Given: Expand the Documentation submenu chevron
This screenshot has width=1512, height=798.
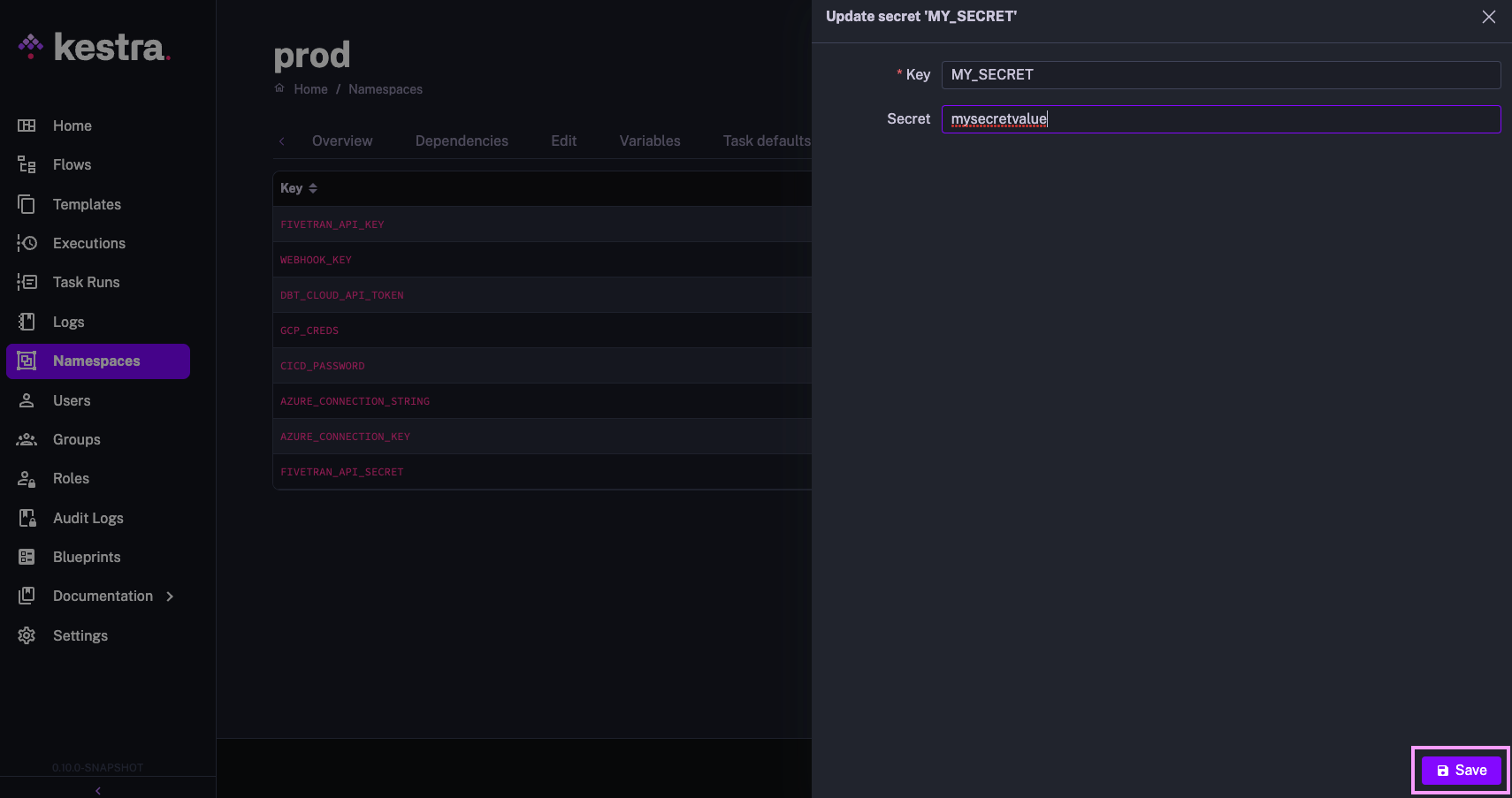Looking at the screenshot, I should coord(170,597).
